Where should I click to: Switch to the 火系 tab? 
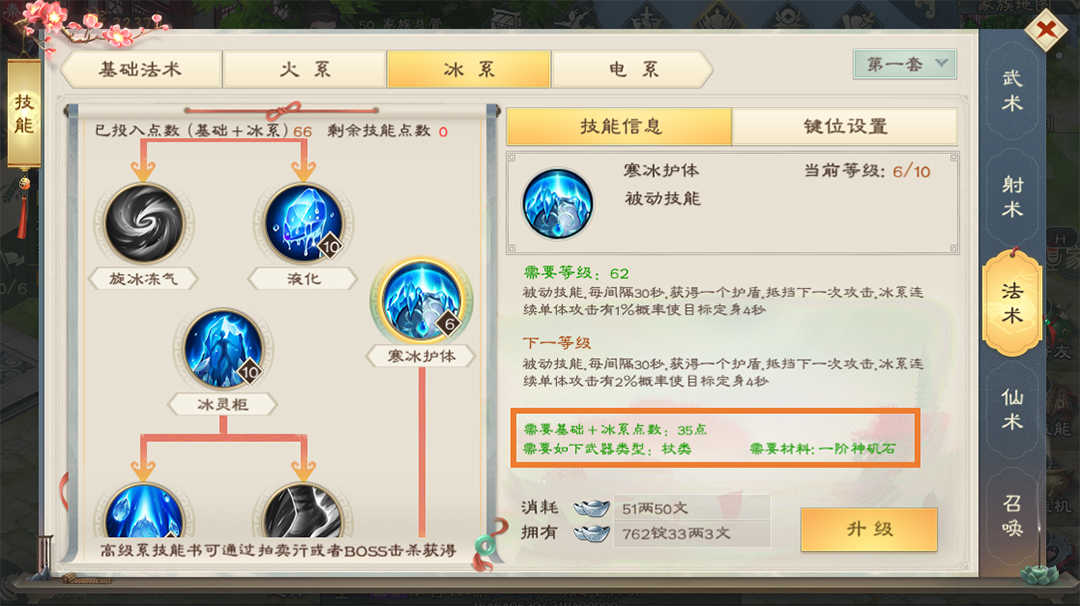click(x=304, y=69)
